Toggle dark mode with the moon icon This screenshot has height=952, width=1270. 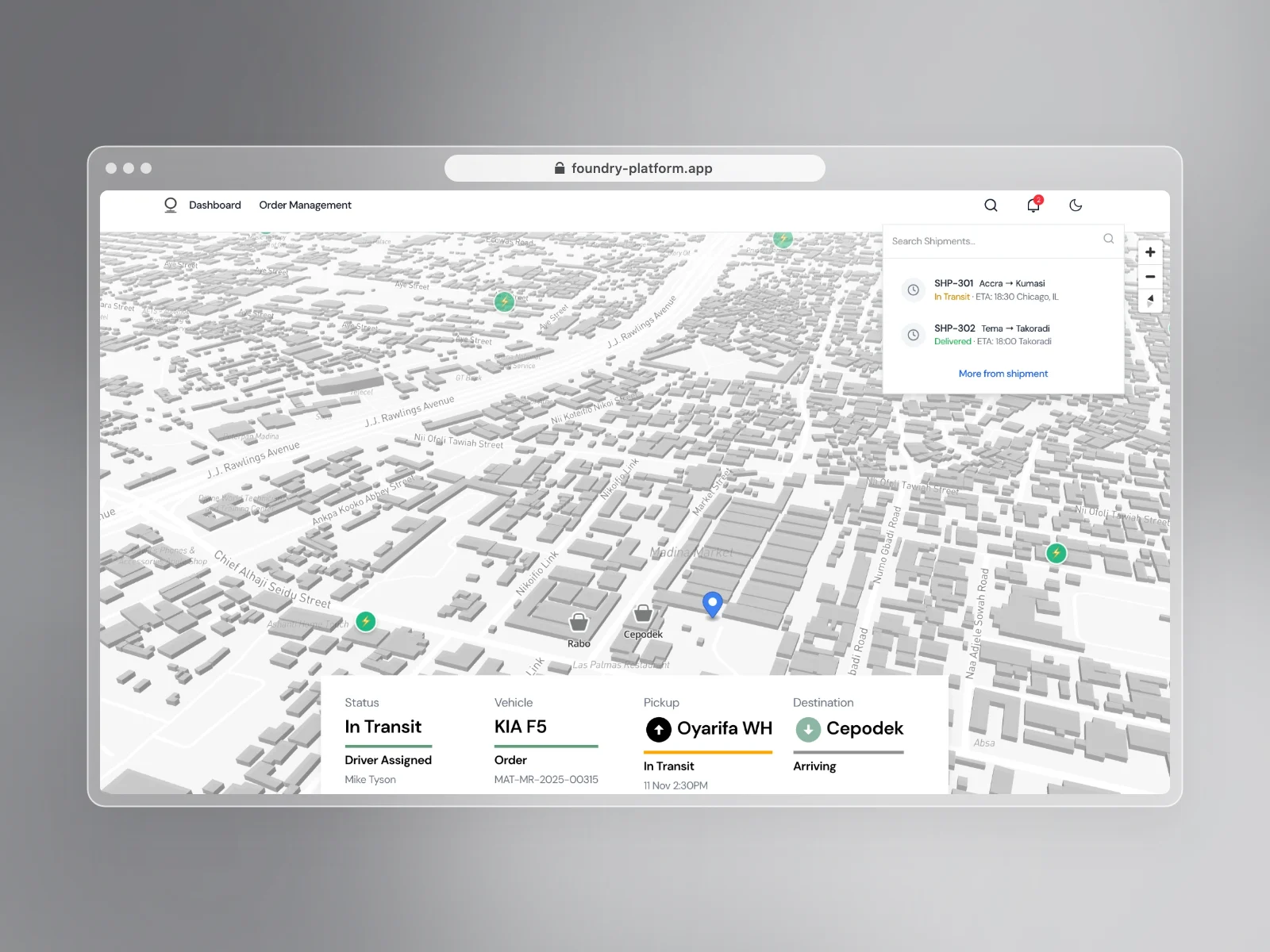1076,205
